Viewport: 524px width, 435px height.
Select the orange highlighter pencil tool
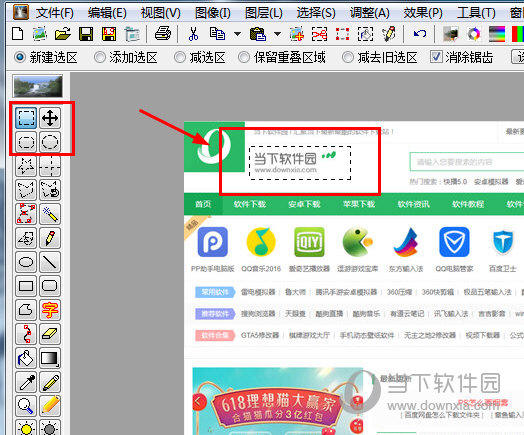click(x=50, y=407)
